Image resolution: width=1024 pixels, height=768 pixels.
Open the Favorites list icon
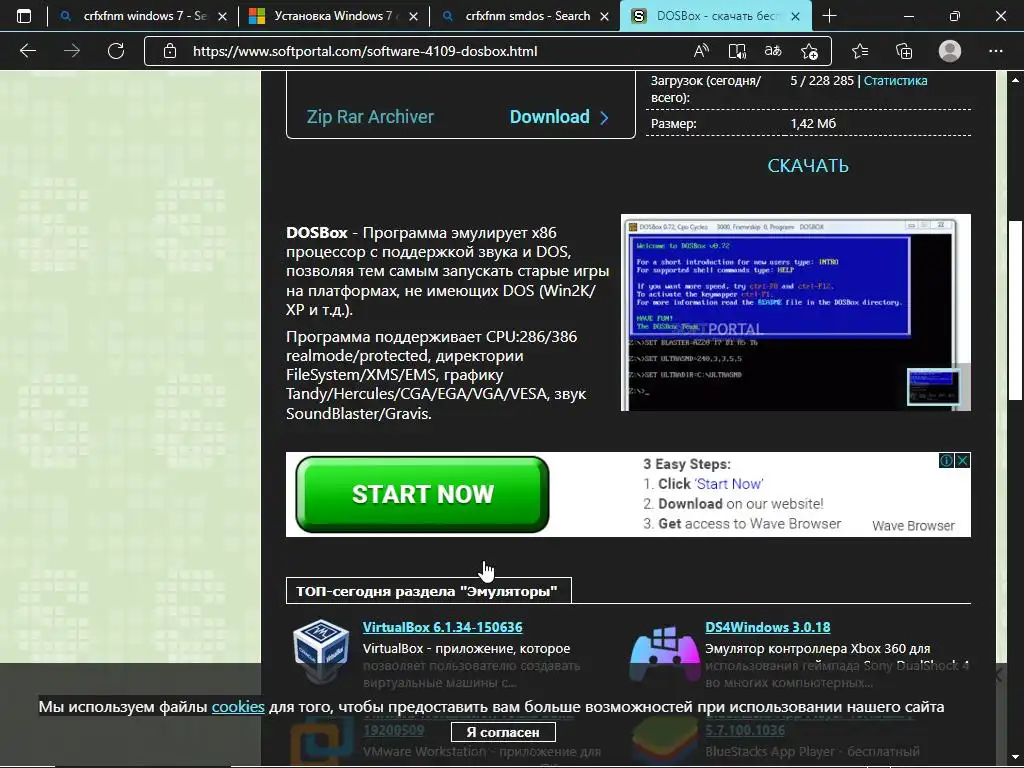[x=860, y=51]
